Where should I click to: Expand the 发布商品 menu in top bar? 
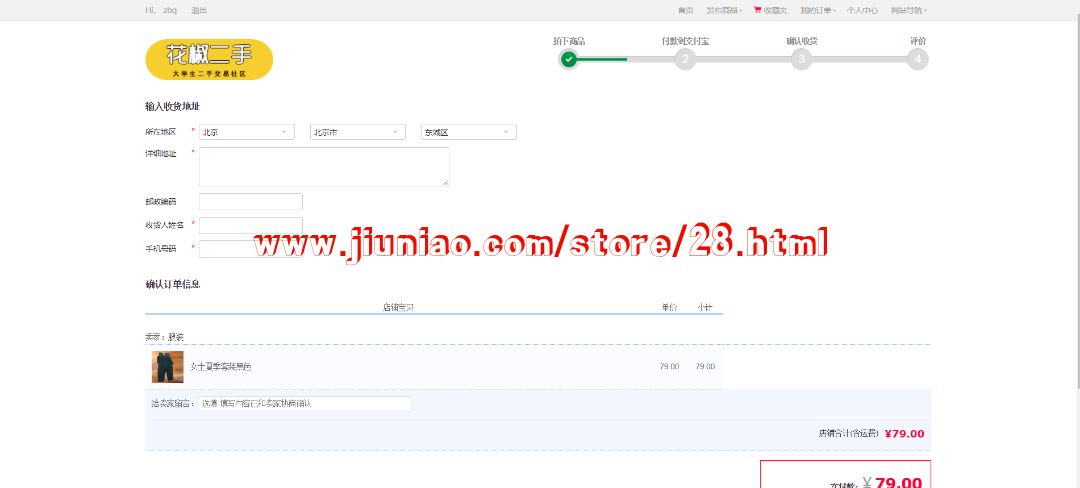(724, 10)
